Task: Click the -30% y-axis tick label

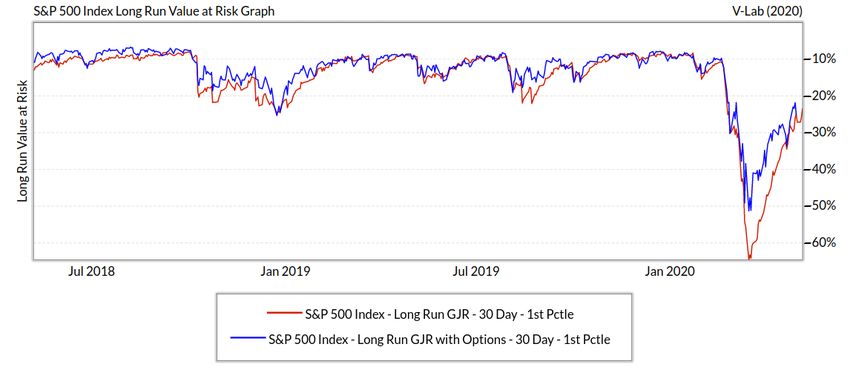Action: [824, 132]
